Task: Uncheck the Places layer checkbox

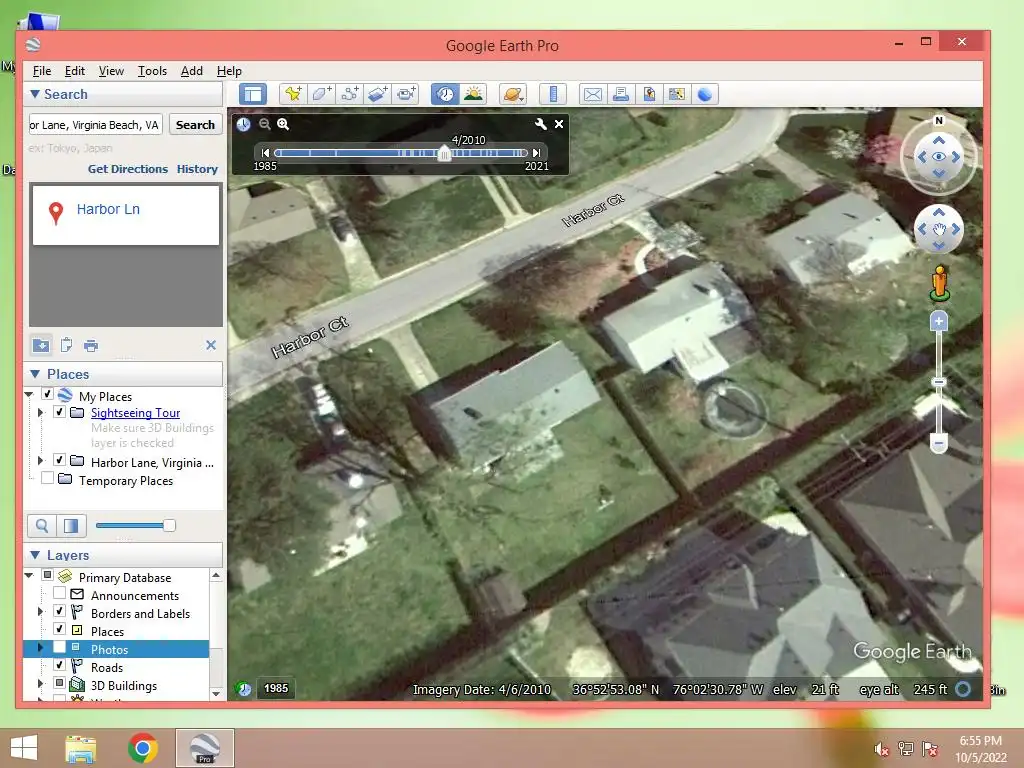Action: [59, 629]
